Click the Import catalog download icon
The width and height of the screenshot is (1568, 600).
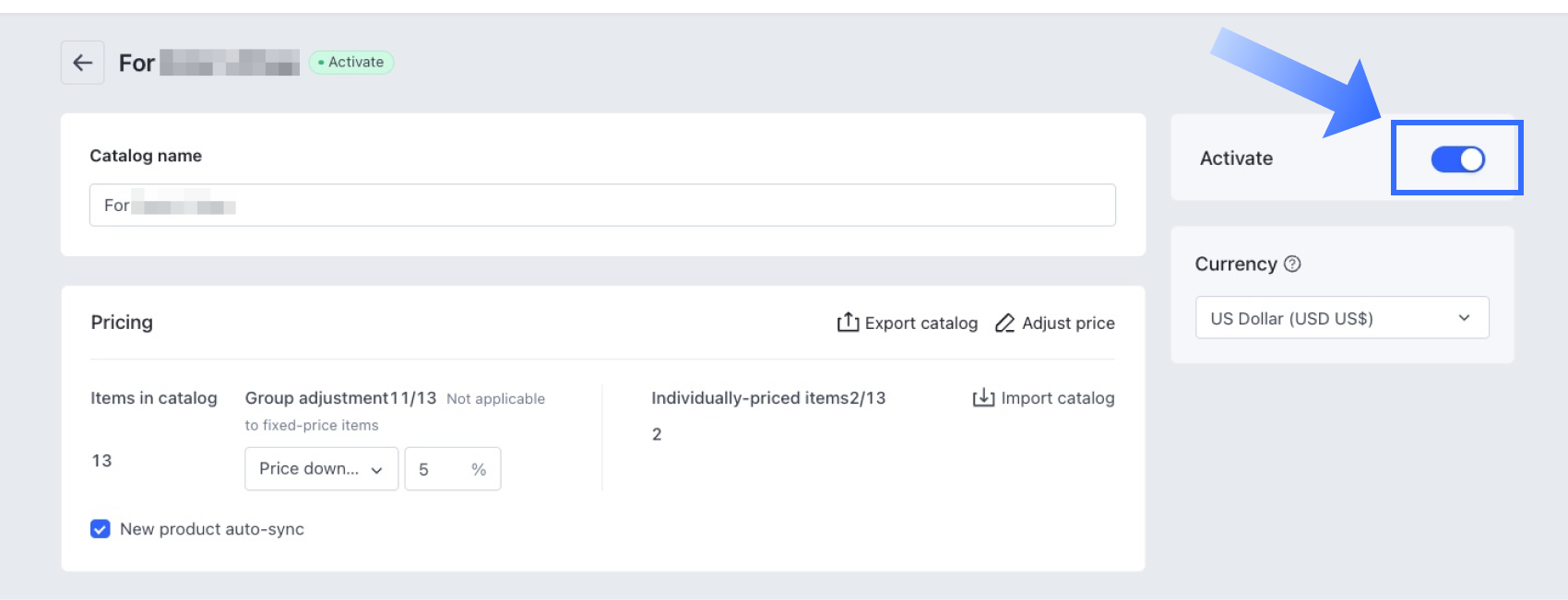coord(983,397)
